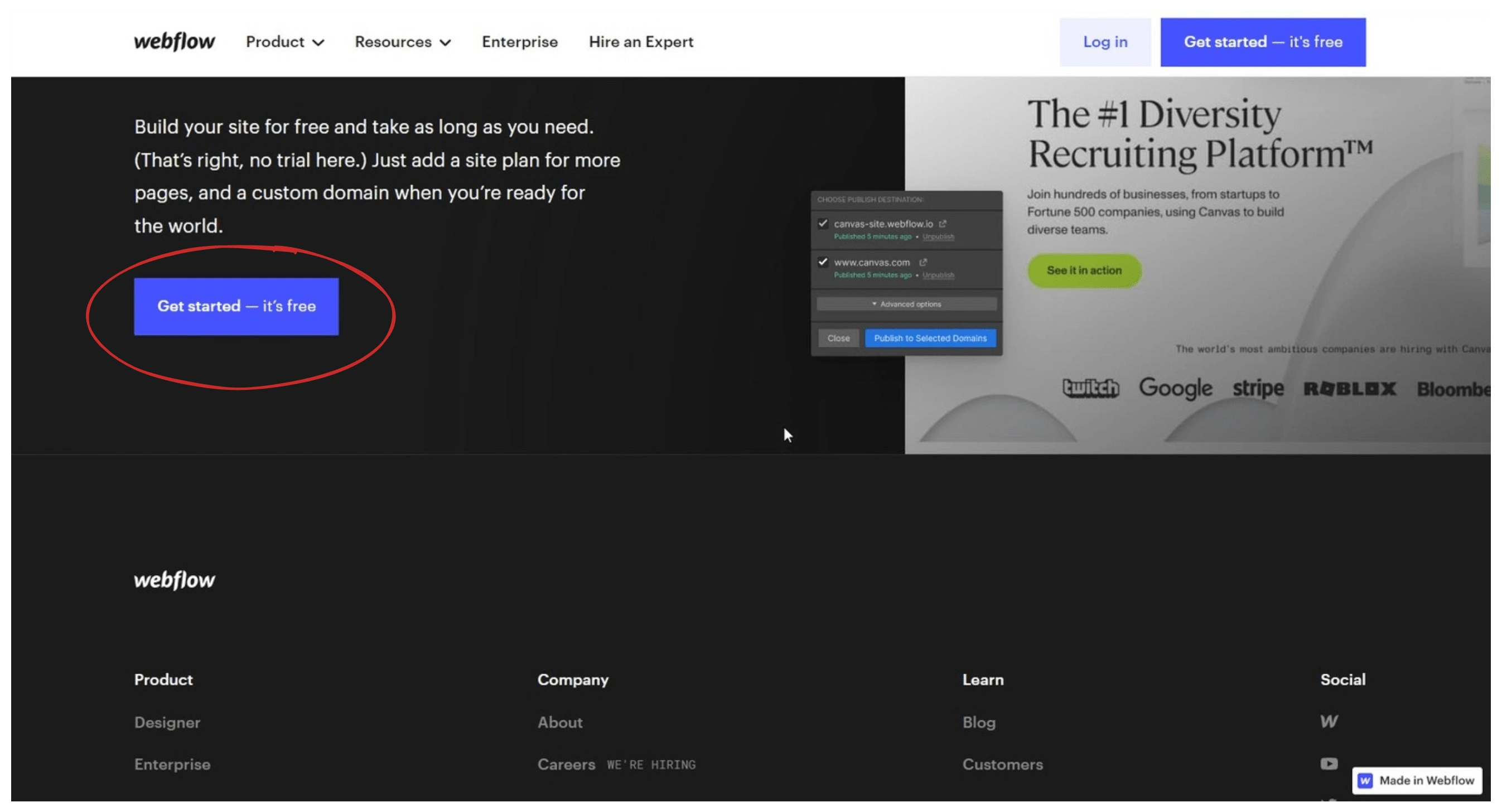Click Unpublish under www.canvas.com
Screen dimensions: 1502x812
pos(938,275)
